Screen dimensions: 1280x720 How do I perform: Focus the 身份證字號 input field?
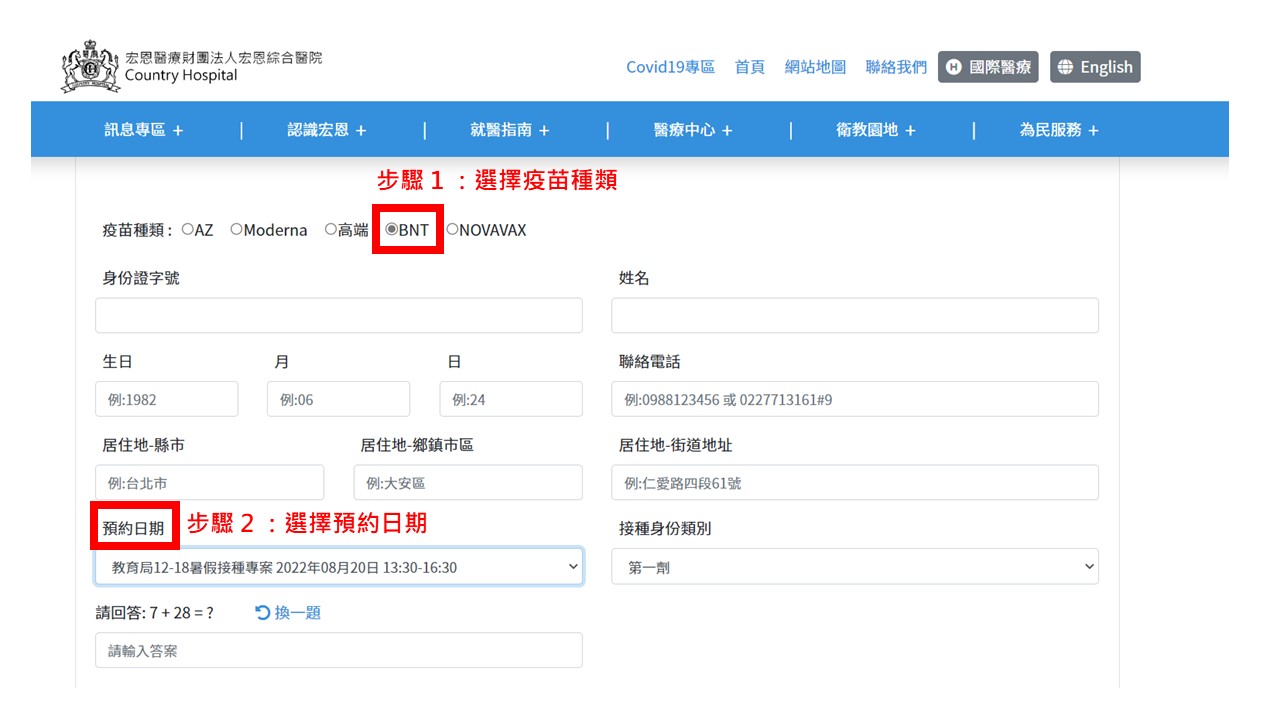[338, 315]
